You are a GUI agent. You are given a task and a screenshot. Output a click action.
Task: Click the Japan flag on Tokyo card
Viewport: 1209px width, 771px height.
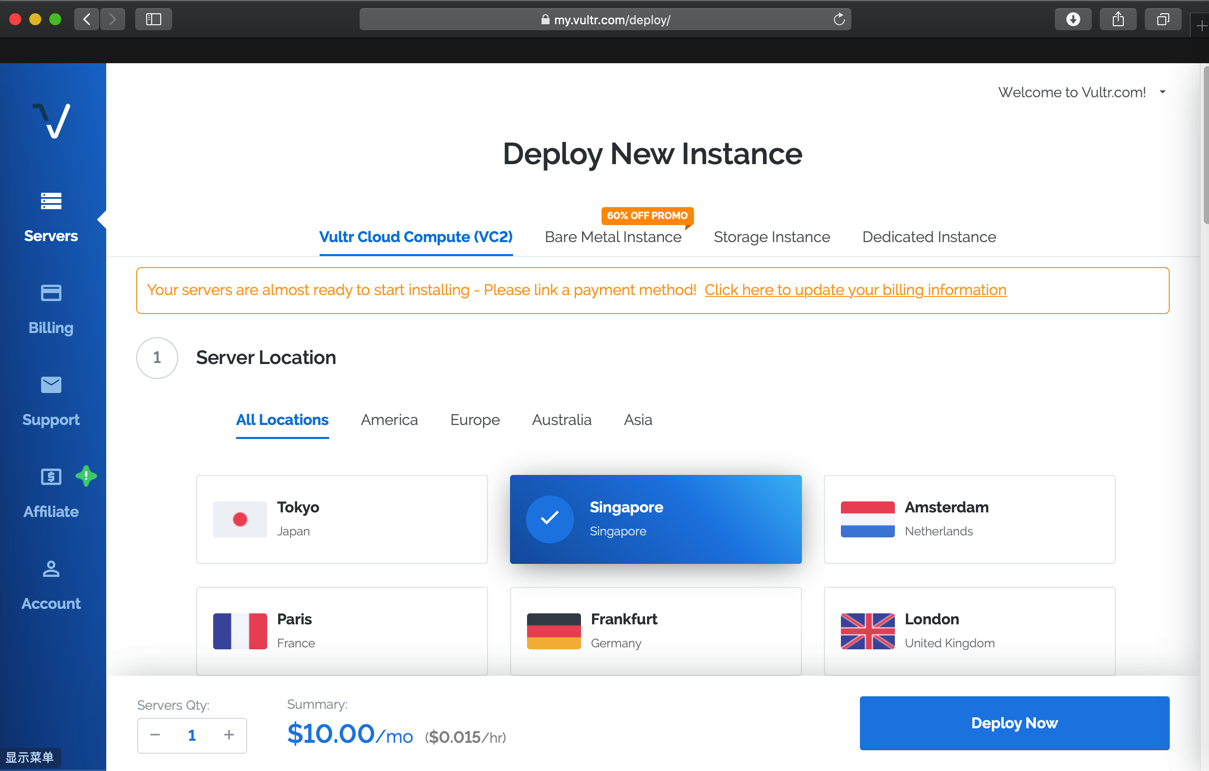tap(240, 519)
